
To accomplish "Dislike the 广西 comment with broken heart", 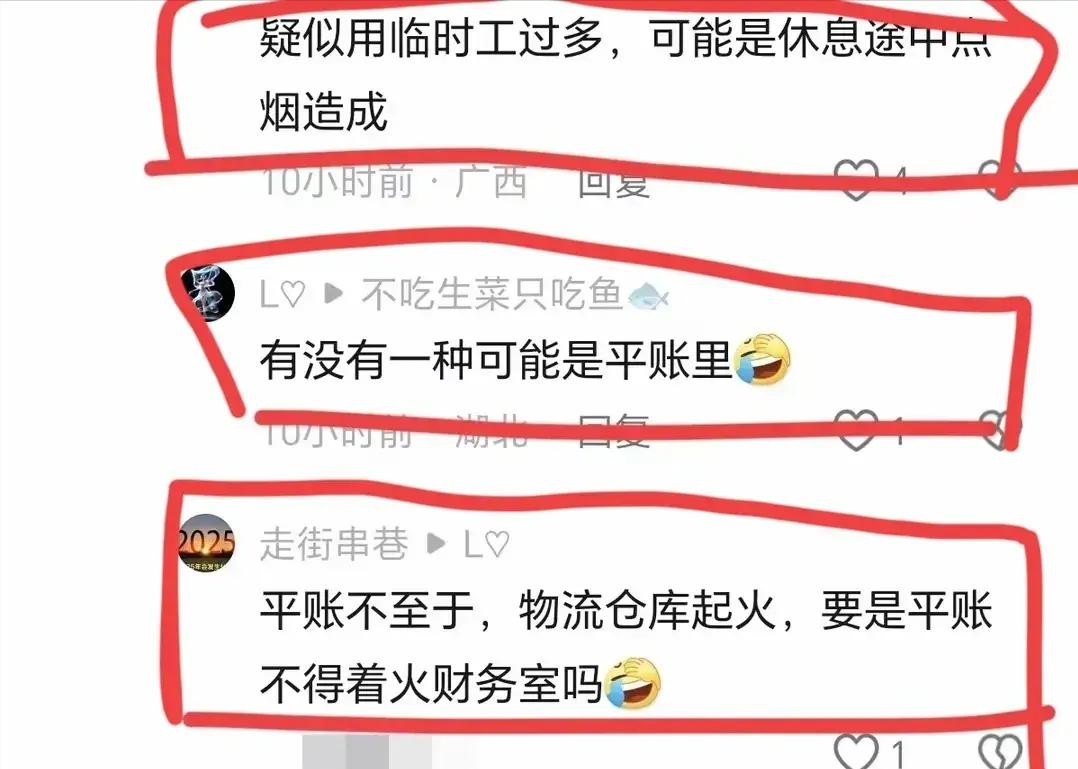I will tap(1000, 179).
